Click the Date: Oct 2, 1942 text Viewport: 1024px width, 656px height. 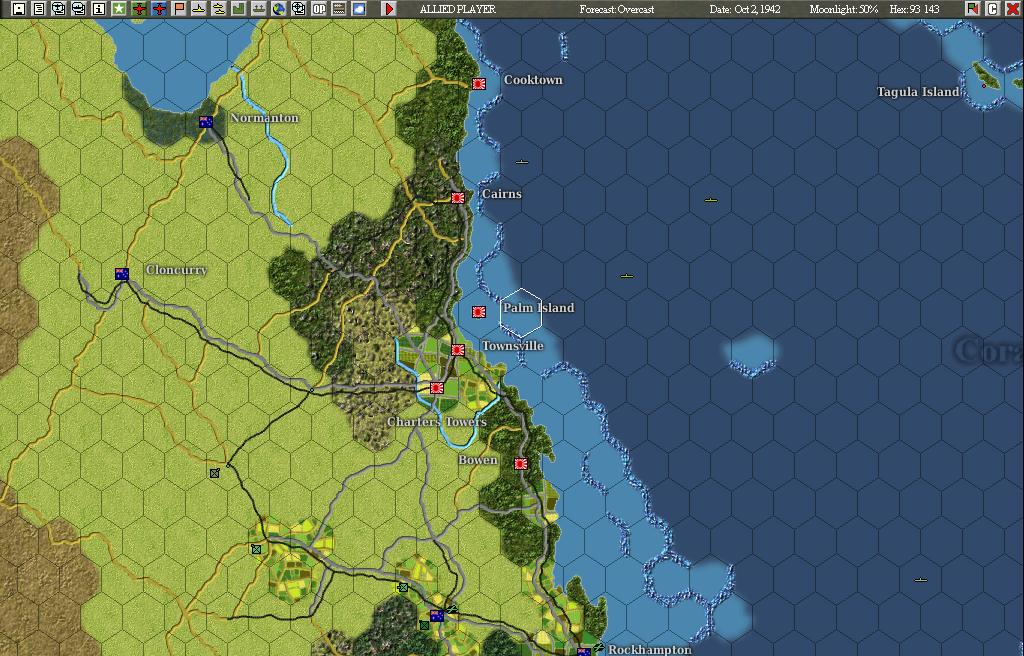pyautogui.click(x=745, y=9)
